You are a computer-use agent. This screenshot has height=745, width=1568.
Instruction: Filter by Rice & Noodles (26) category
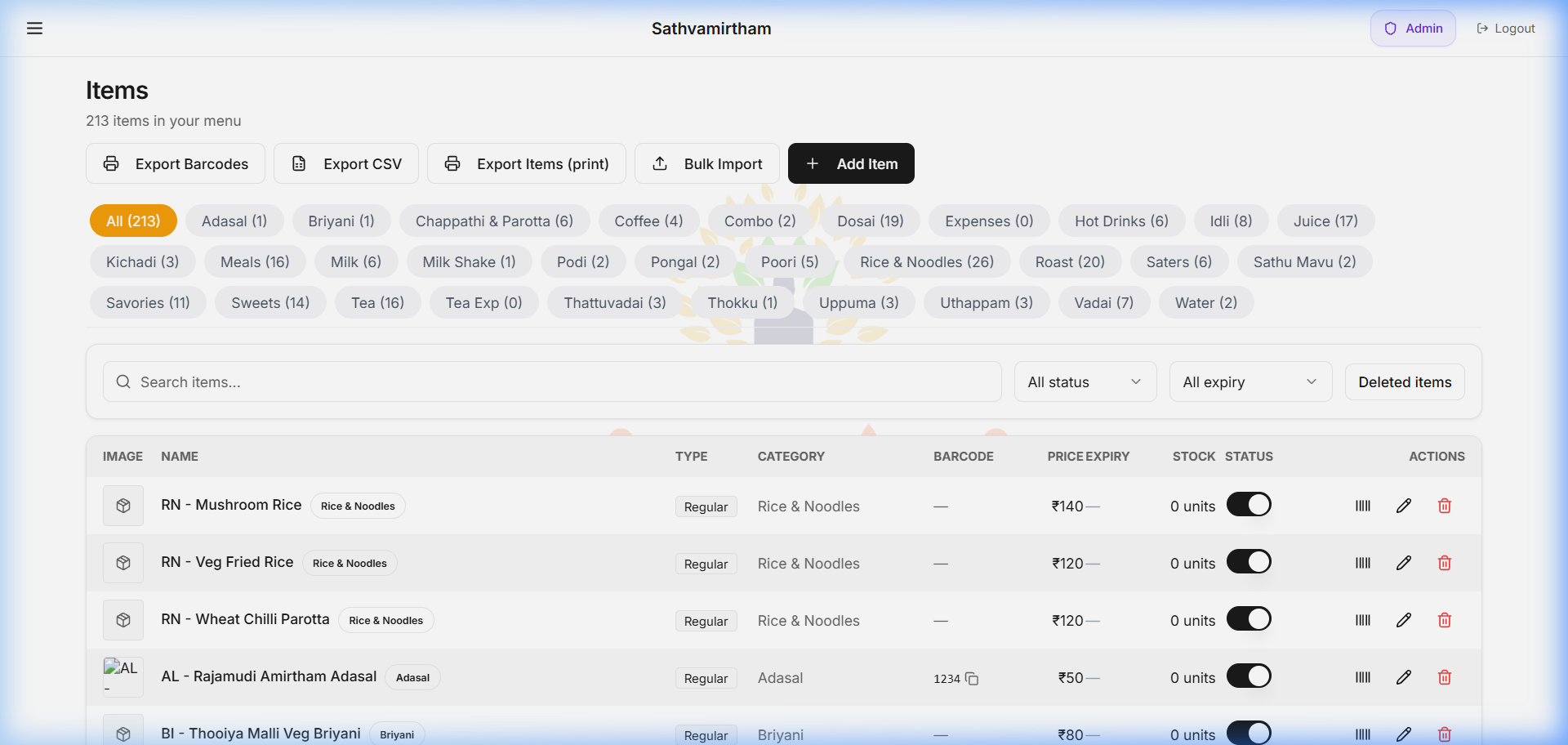tap(927, 261)
